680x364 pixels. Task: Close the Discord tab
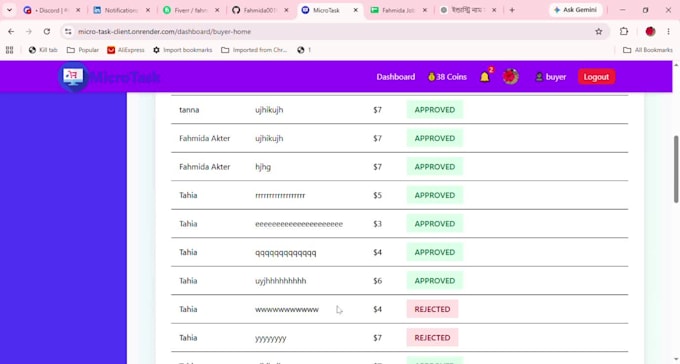click(78, 10)
